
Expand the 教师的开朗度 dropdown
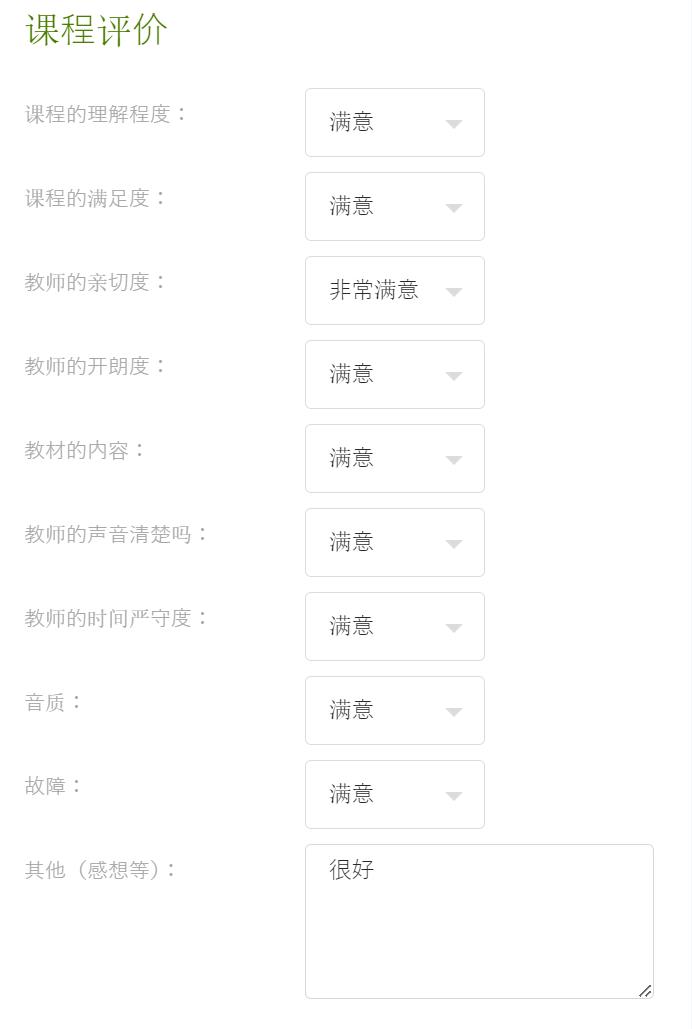coord(394,374)
